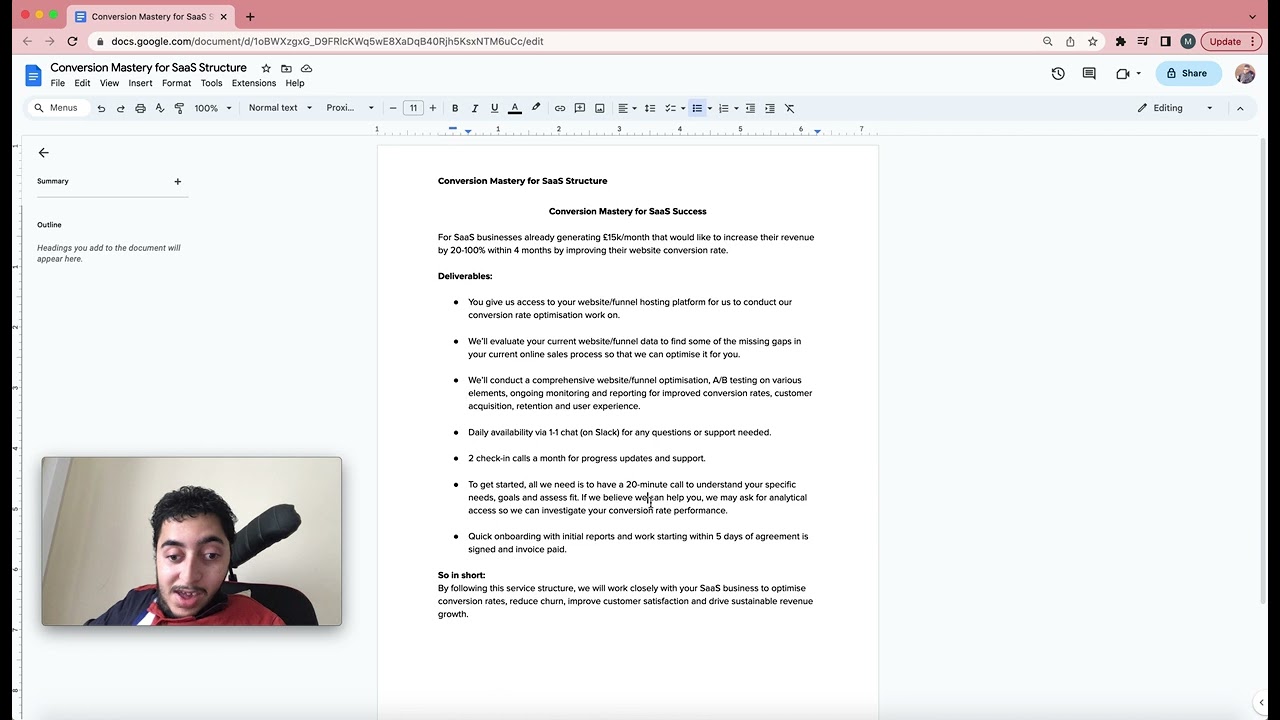Toggle underline formatting
Screen dimensions: 1280x720
coord(494,108)
